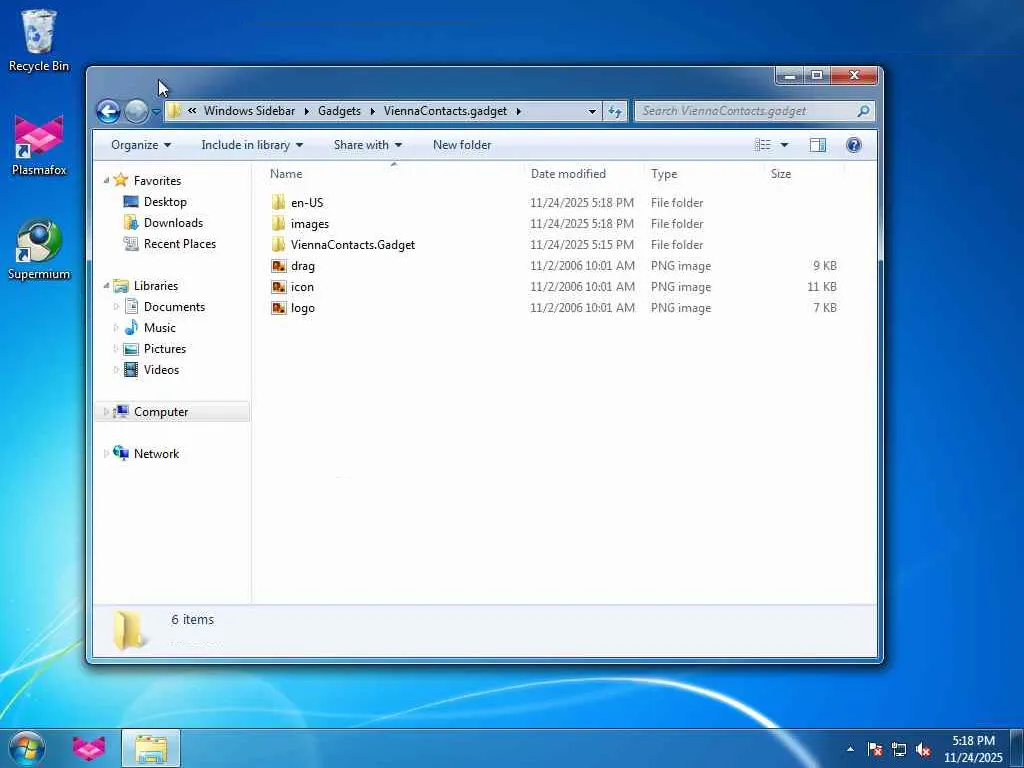Click the logo file name
Image resolution: width=1024 pixels, height=768 pixels.
click(302, 308)
